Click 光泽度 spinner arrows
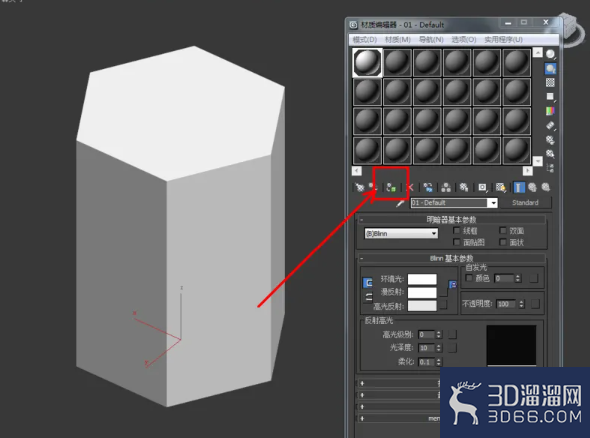The width and height of the screenshot is (590, 438). pyautogui.click(x=438, y=348)
